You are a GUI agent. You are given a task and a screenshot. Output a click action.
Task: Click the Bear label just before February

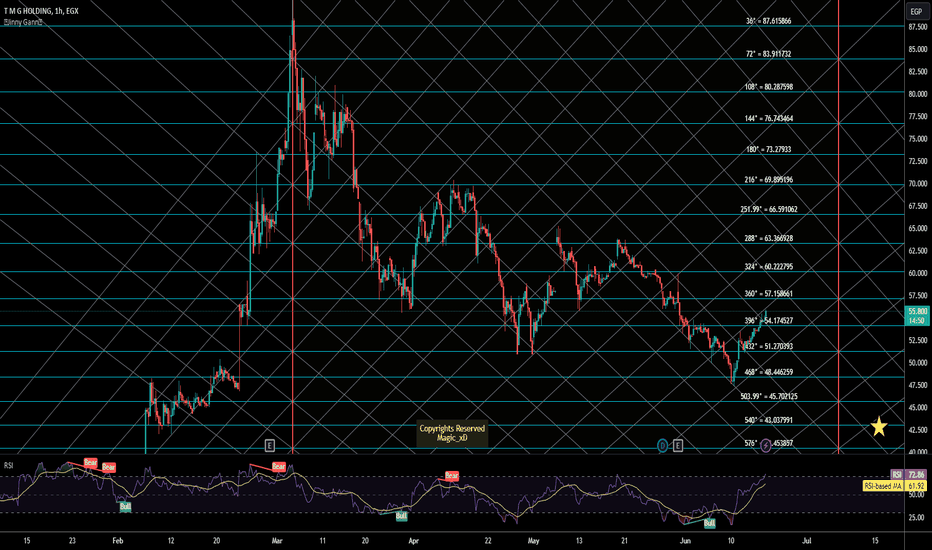coord(108,467)
